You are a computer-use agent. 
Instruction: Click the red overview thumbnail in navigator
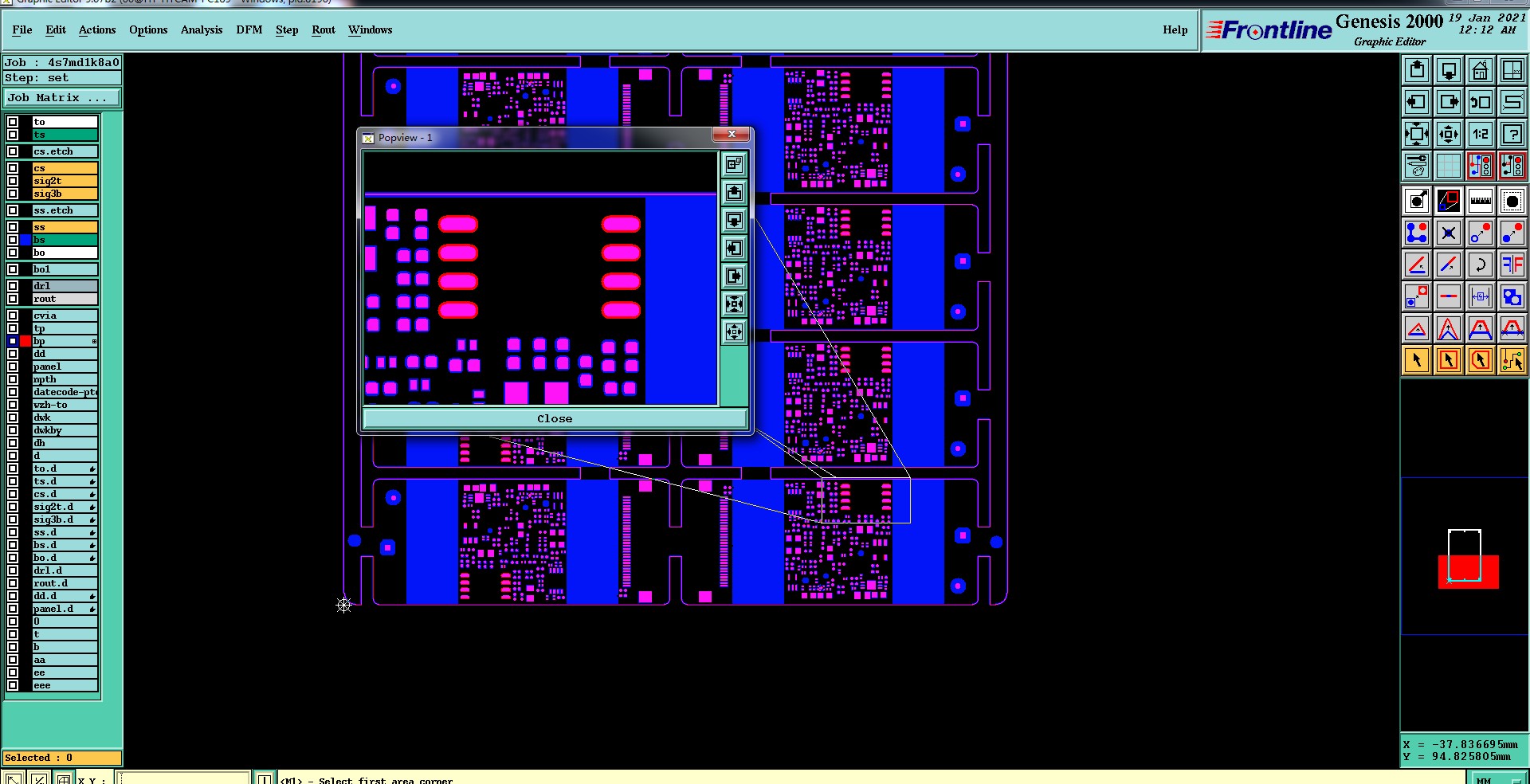click(x=1468, y=571)
